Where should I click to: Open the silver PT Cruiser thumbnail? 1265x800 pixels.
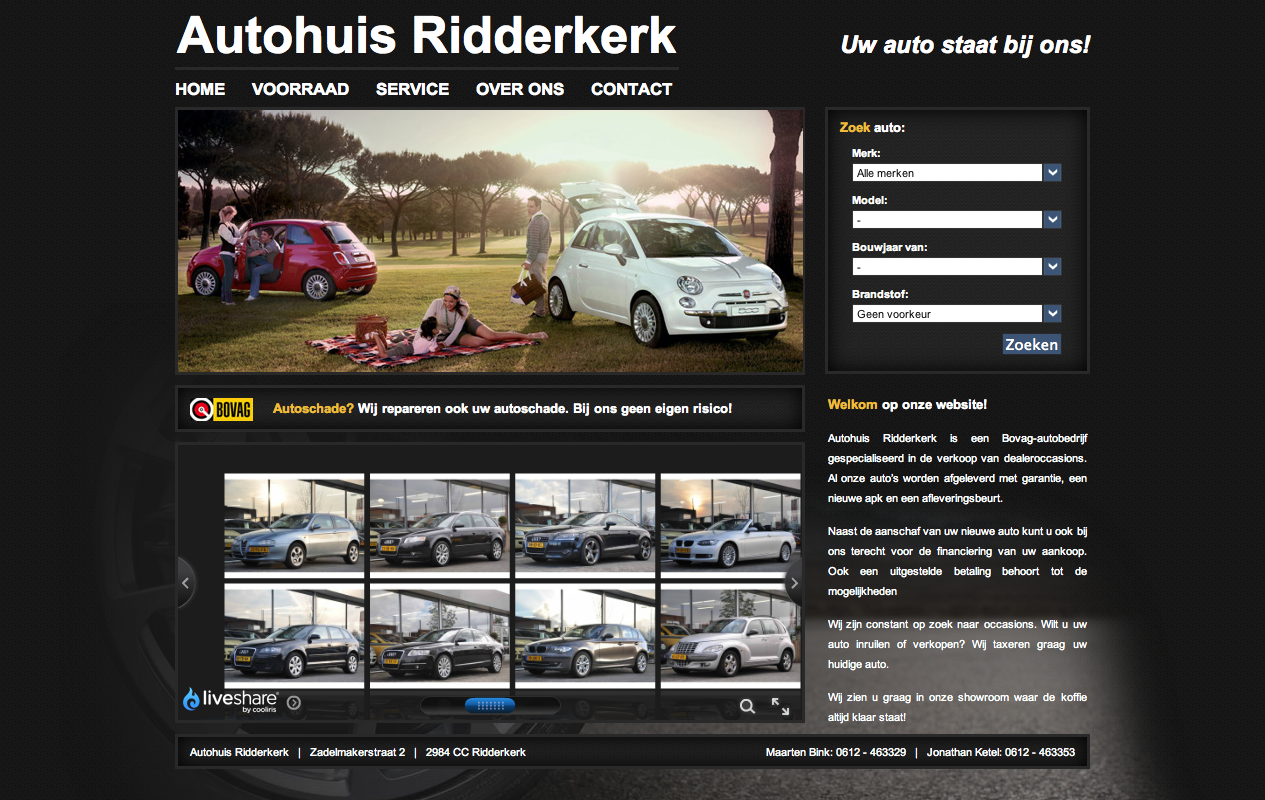tap(731, 637)
